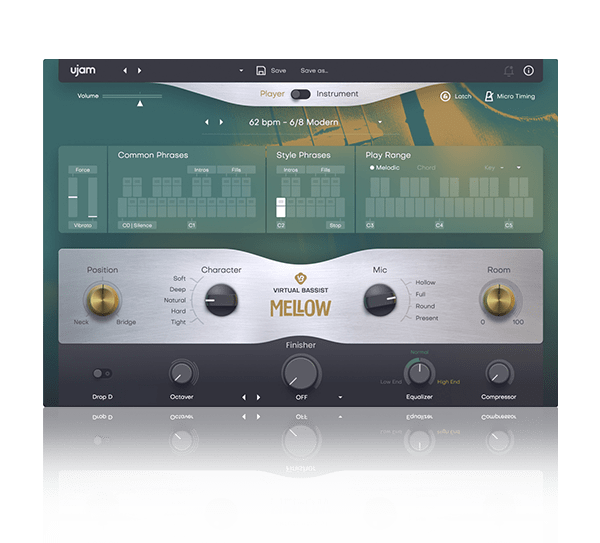600x543 pixels.
Task: Select Hard character option
Action: pos(178,311)
